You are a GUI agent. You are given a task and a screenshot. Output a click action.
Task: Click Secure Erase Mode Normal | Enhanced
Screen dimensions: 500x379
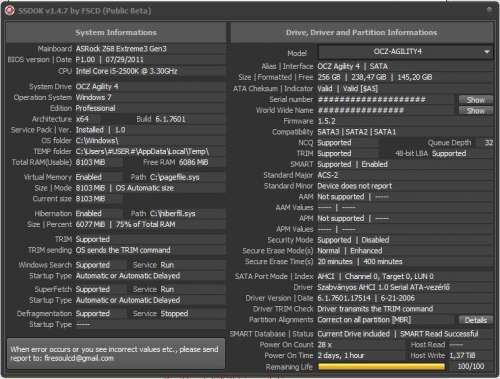[x=350, y=251]
